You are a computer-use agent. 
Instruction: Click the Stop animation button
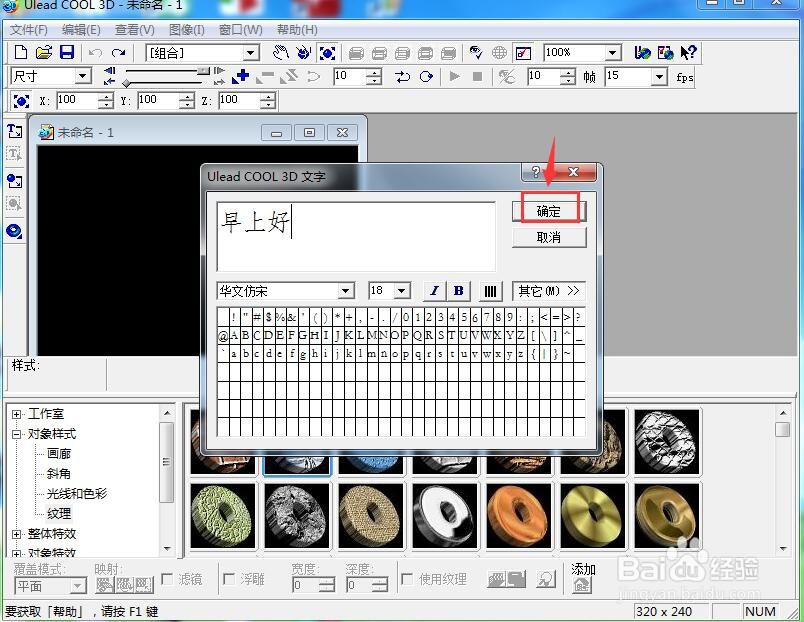[477, 76]
